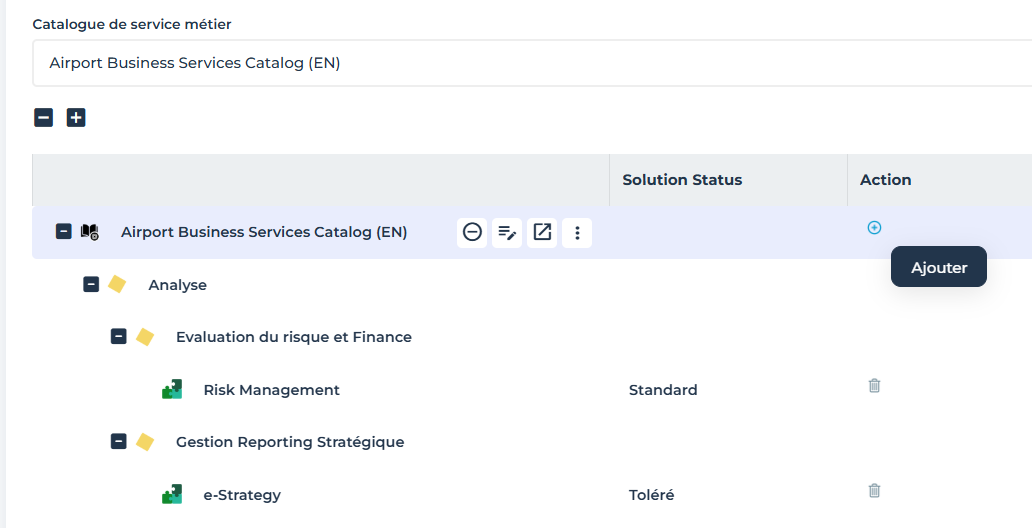Click the catalog book icon in root row

coord(90,232)
